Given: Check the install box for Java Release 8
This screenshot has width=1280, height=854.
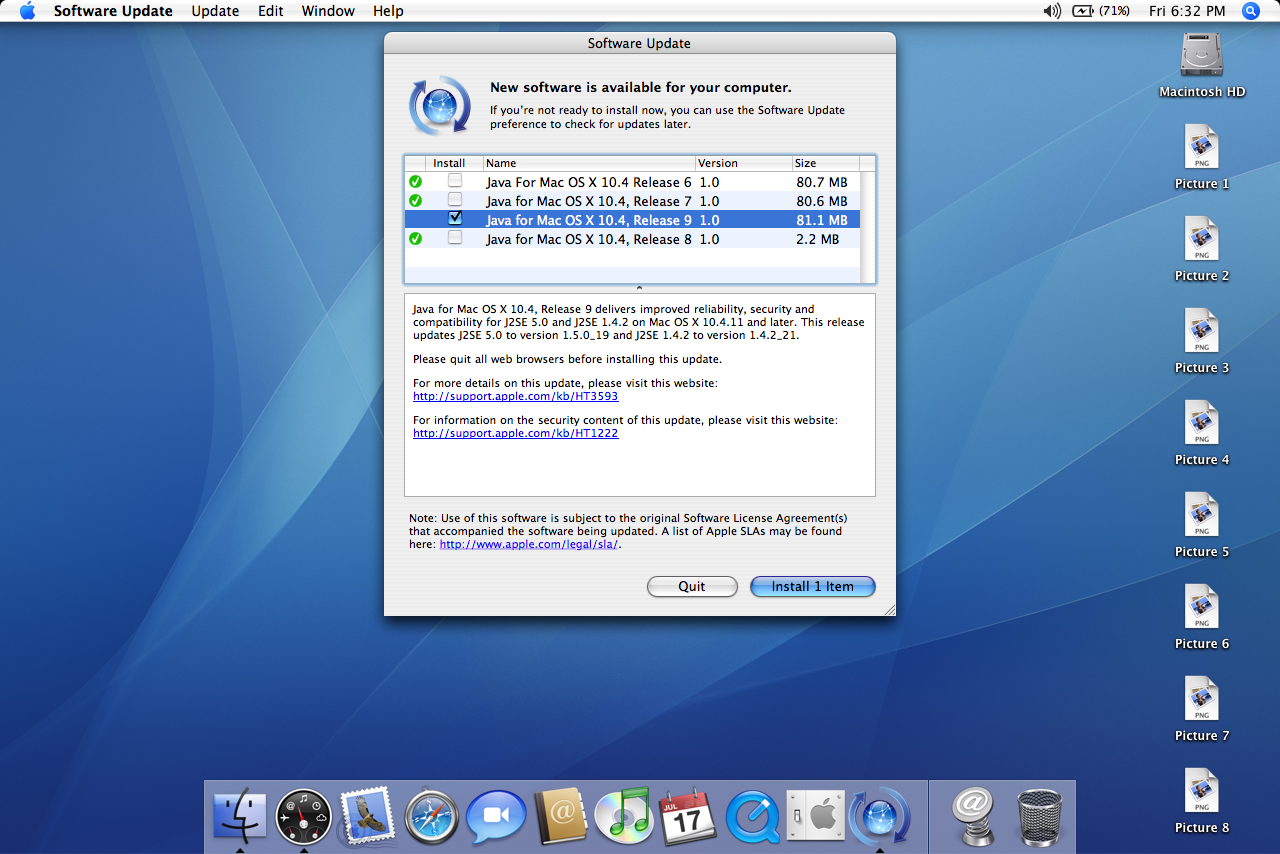Looking at the screenshot, I should pos(455,238).
